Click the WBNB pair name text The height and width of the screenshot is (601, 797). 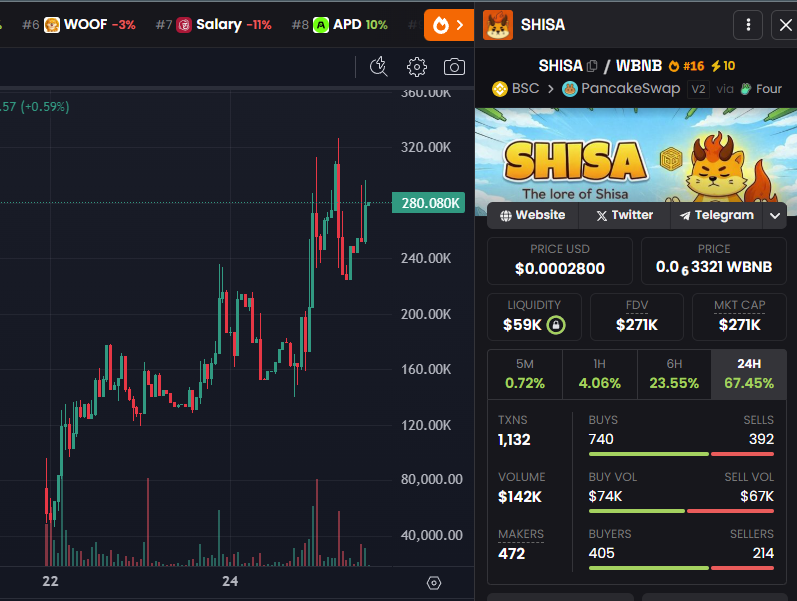[639, 66]
